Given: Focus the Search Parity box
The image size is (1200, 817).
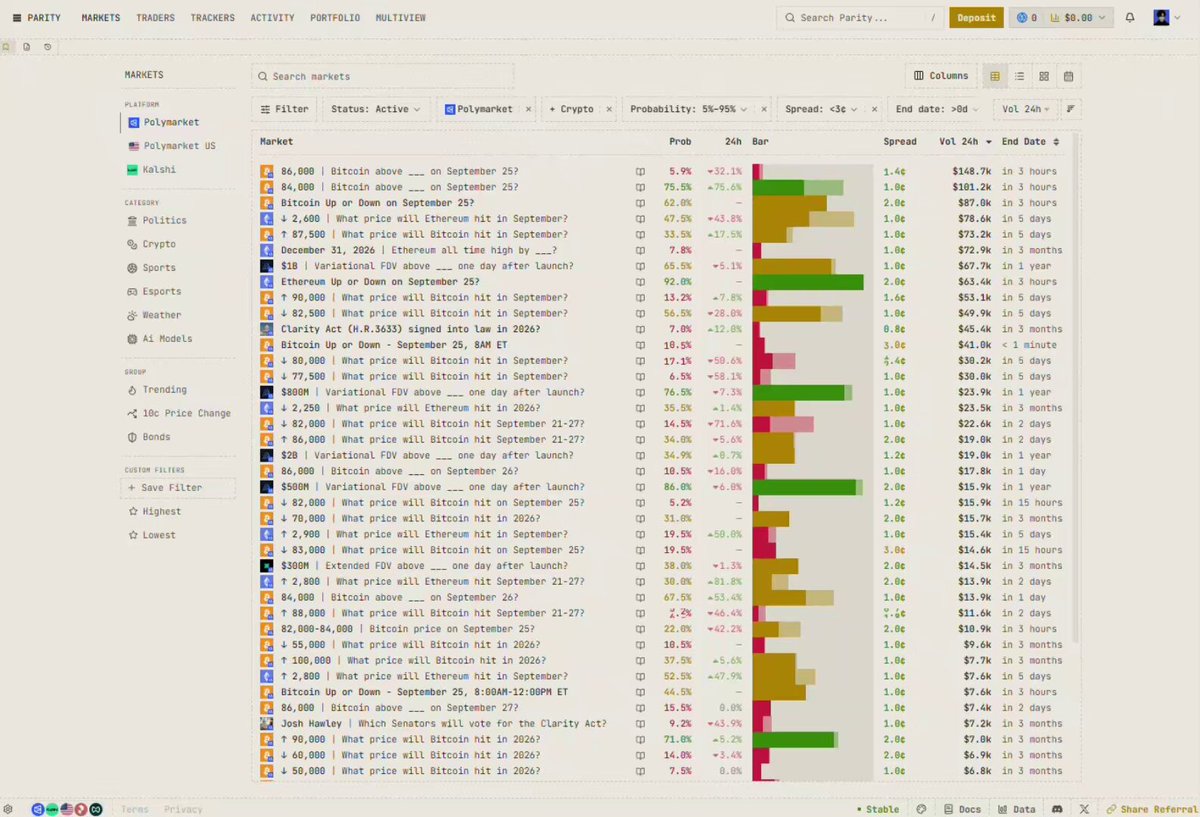Looking at the screenshot, I should point(861,18).
